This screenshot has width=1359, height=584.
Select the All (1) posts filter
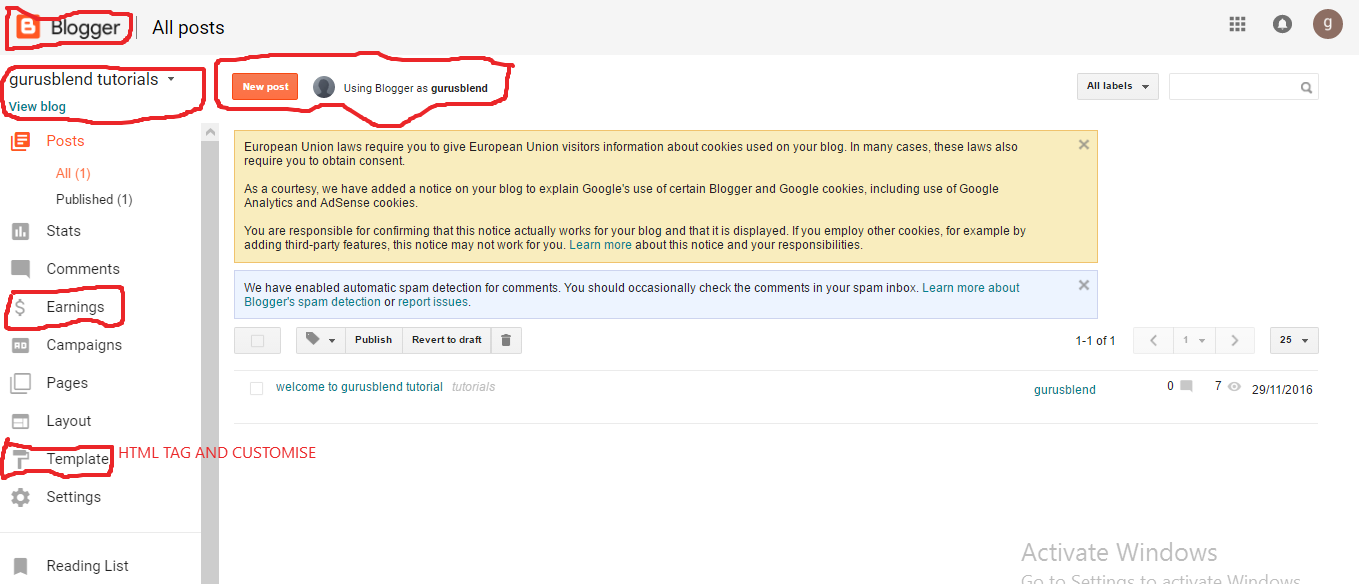click(73, 173)
